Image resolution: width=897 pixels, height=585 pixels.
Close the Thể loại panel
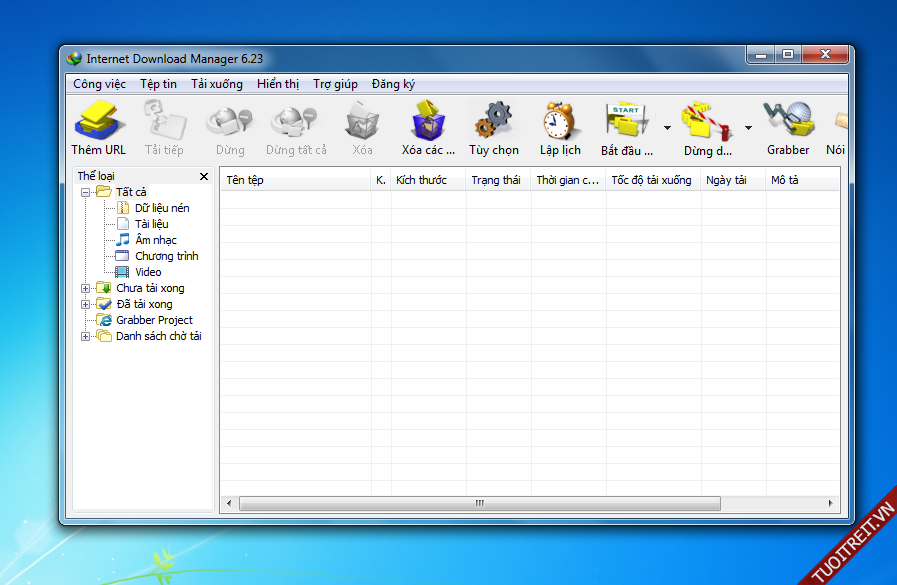point(204,177)
